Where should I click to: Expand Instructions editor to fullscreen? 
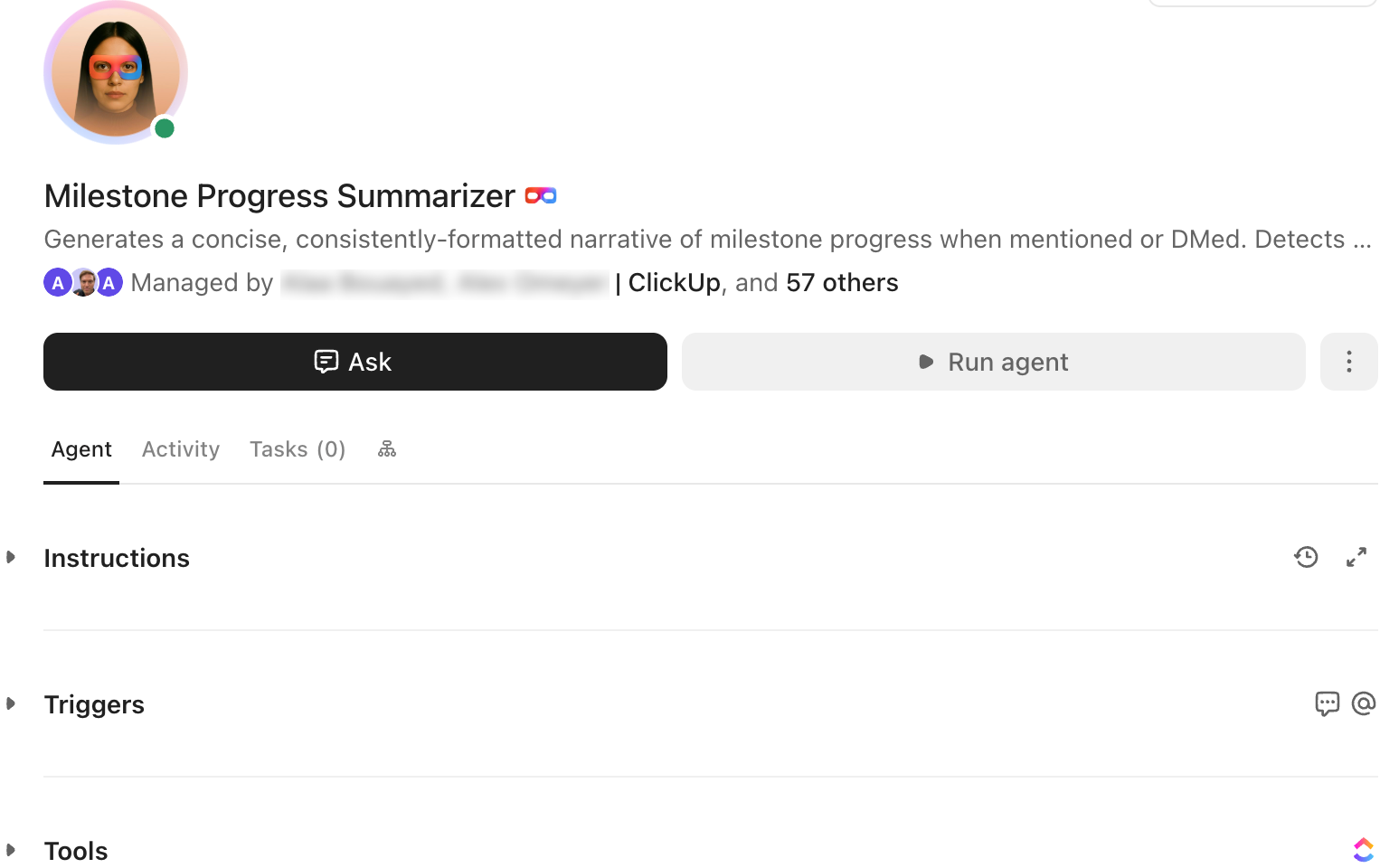tap(1356, 558)
